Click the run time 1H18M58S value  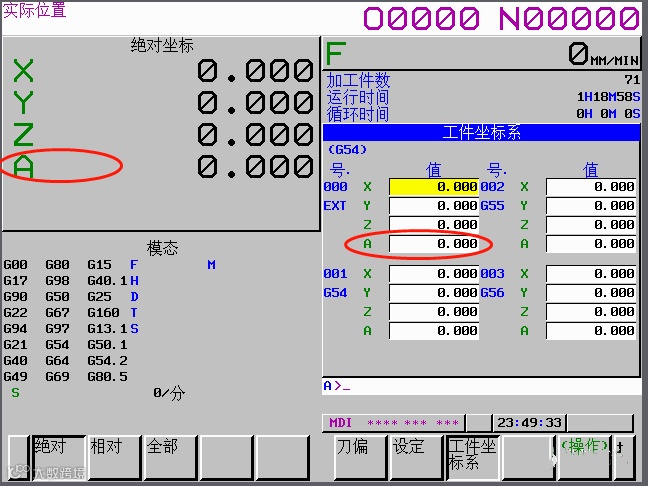[x=609, y=97]
